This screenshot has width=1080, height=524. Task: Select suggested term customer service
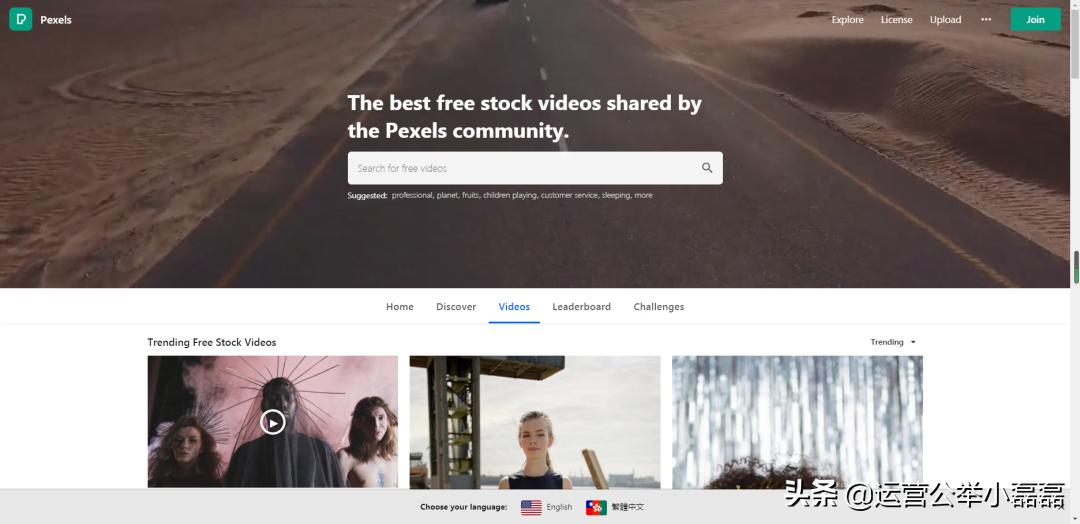(x=570, y=196)
